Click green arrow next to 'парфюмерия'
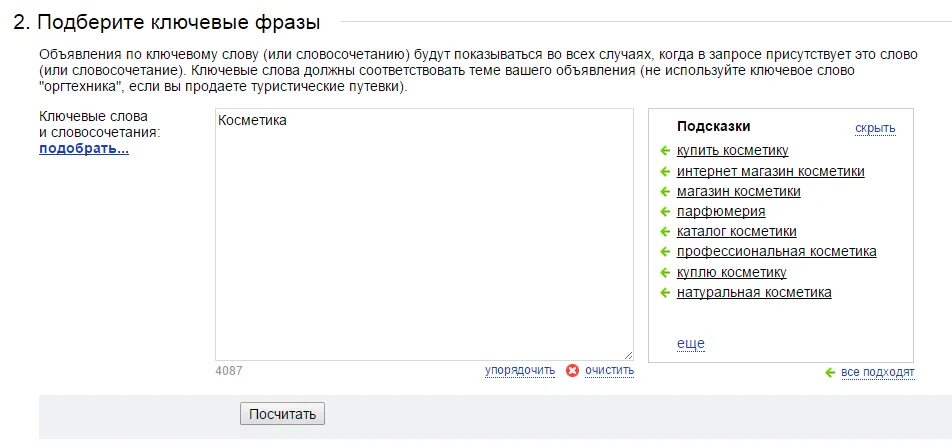Screen dimensions: 952x444 [664, 211]
